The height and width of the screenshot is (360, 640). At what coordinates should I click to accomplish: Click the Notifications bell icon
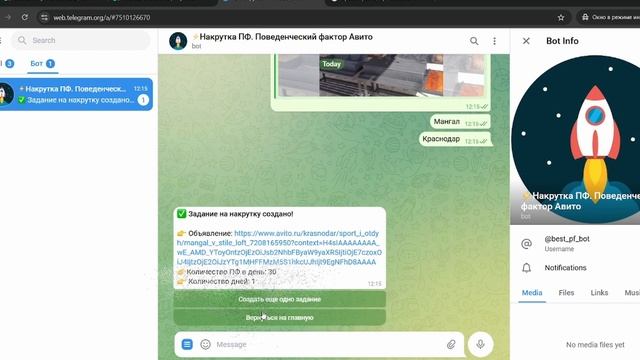click(527, 268)
